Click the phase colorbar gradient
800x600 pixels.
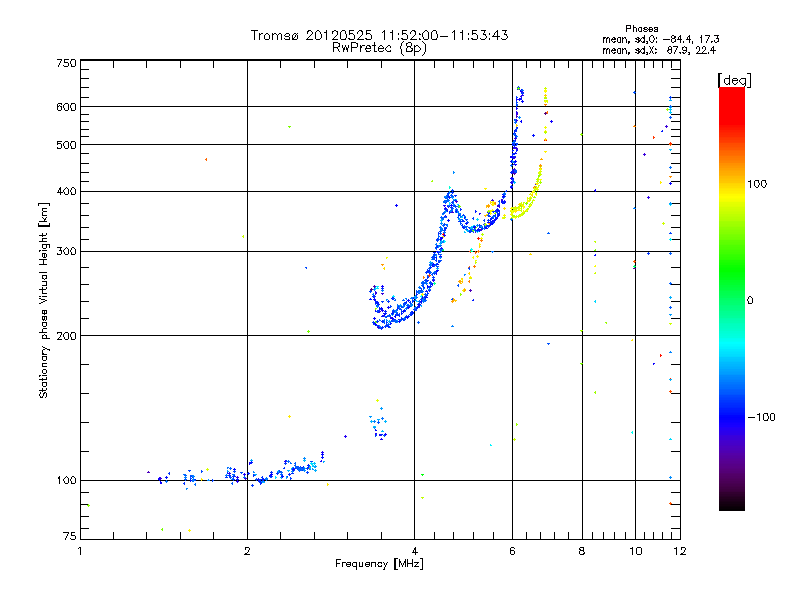pos(732,299)
